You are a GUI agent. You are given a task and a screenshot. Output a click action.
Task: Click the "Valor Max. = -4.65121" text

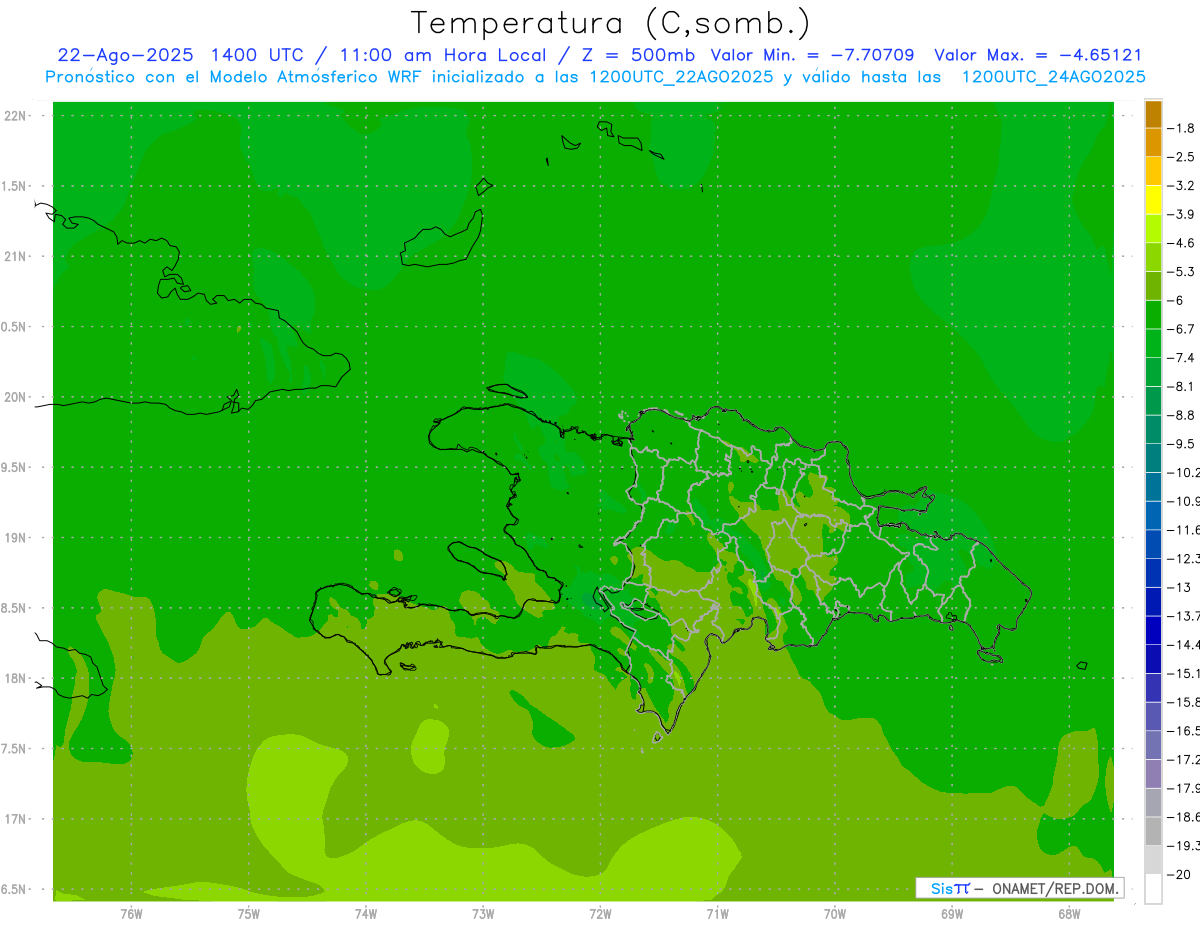(1038, 56)
